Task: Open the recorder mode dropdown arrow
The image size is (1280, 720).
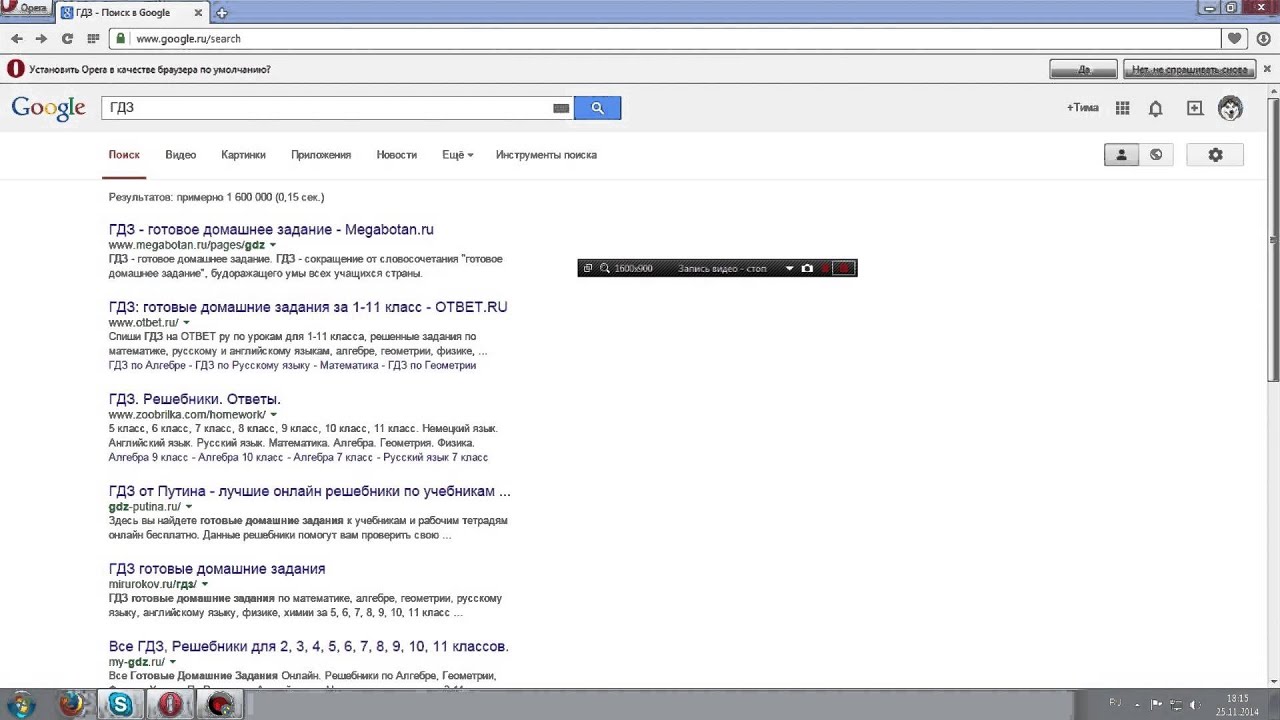Action: click(x=789, y=268)
